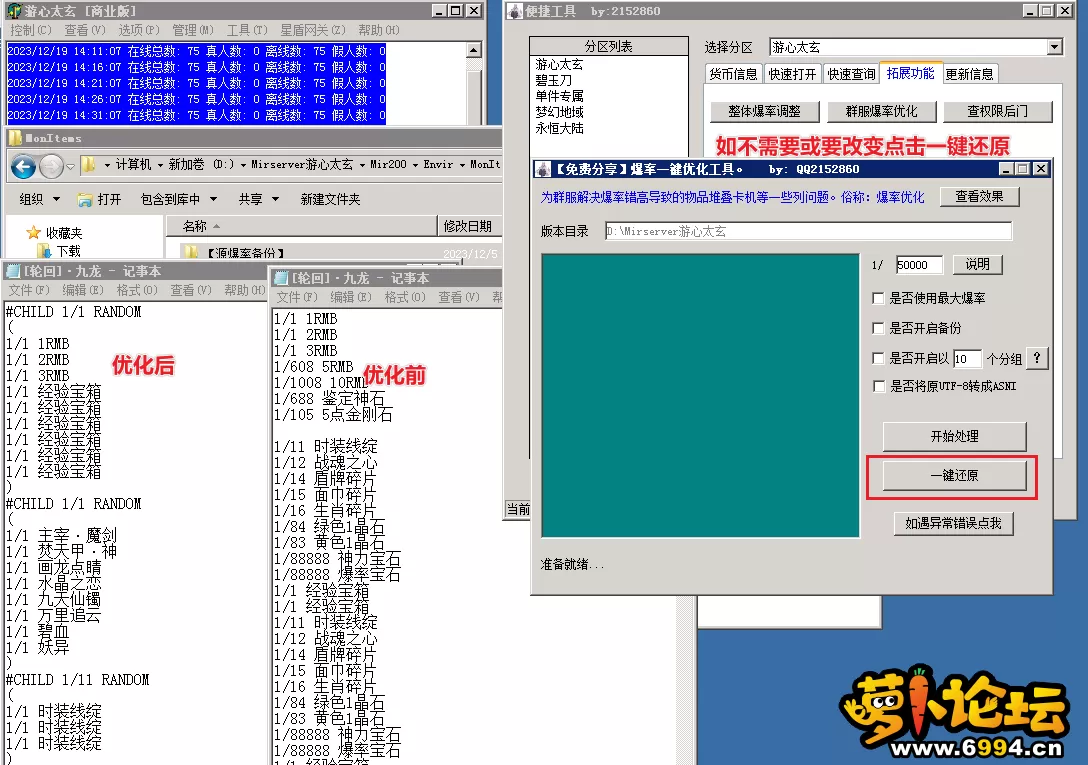Expand the 包含到库中 dropdown
This screenshot has height=765, width=1088.
coord(214,199)
